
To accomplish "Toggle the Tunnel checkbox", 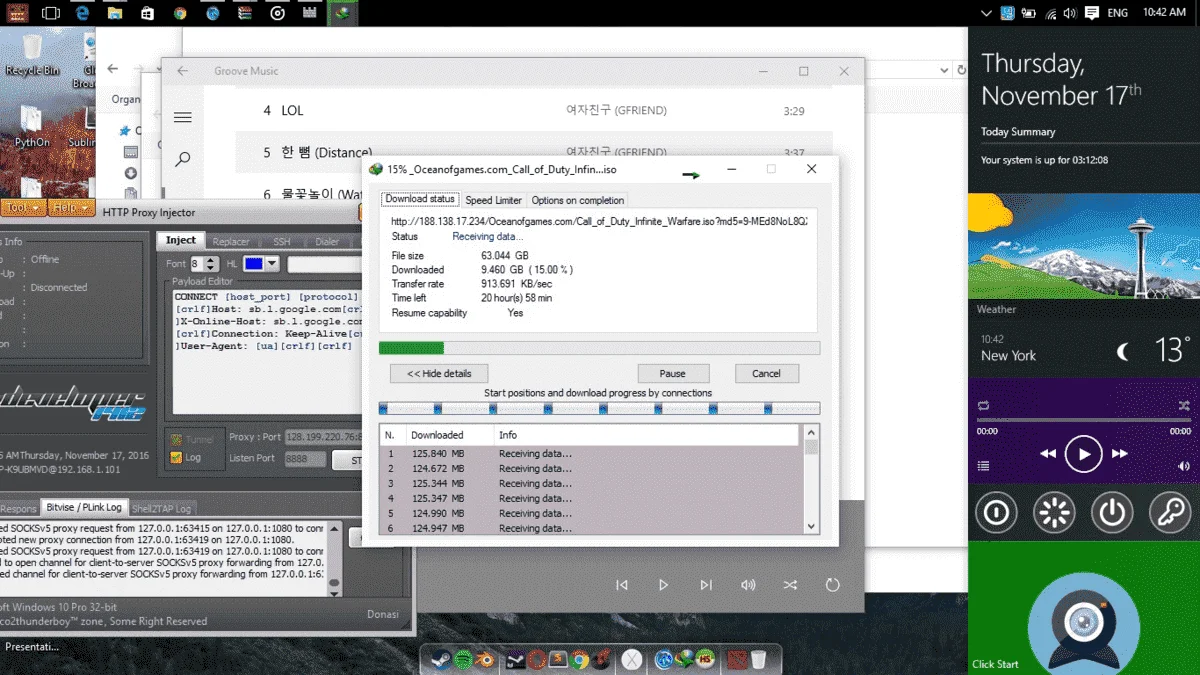I will 177,439.
